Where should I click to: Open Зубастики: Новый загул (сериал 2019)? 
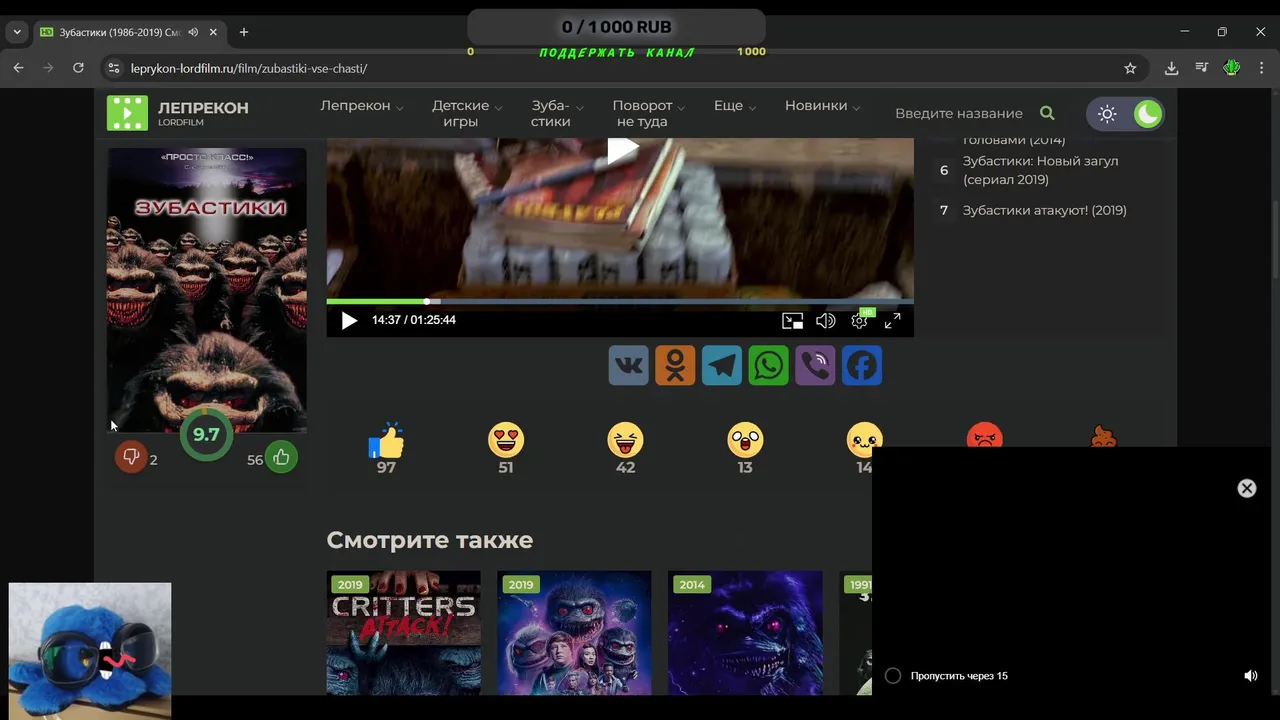pos(1040,170)
